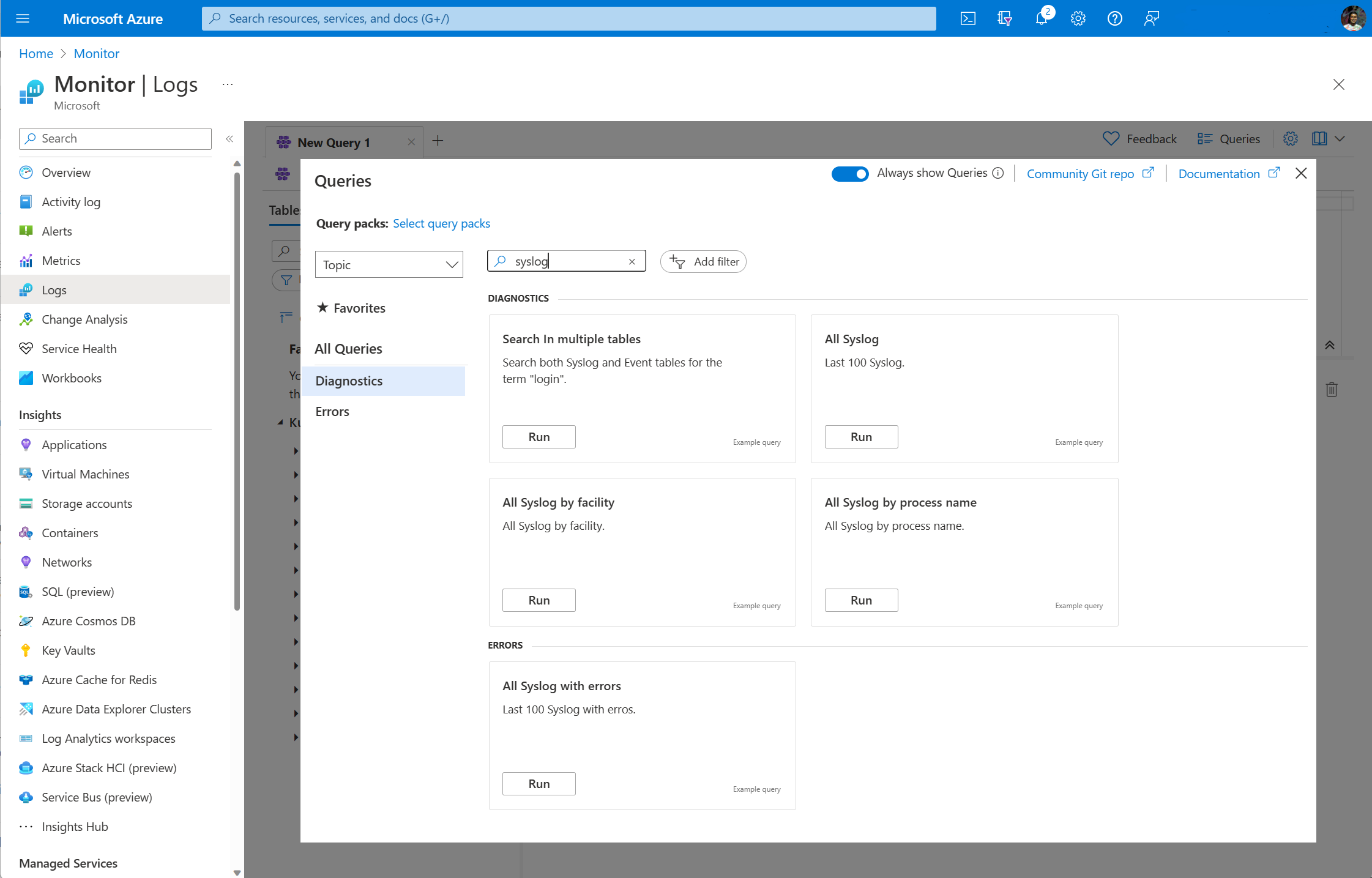Image resolution: width=1372 pixels, height=878 pixels.
Task: Collapse the panel with double up chevron
Action: (1330, 345)
